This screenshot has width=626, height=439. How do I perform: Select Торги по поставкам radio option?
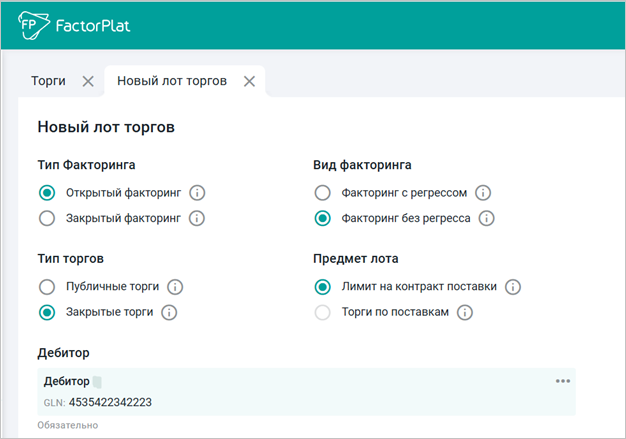pyautogui.click(x=322, y=312)
